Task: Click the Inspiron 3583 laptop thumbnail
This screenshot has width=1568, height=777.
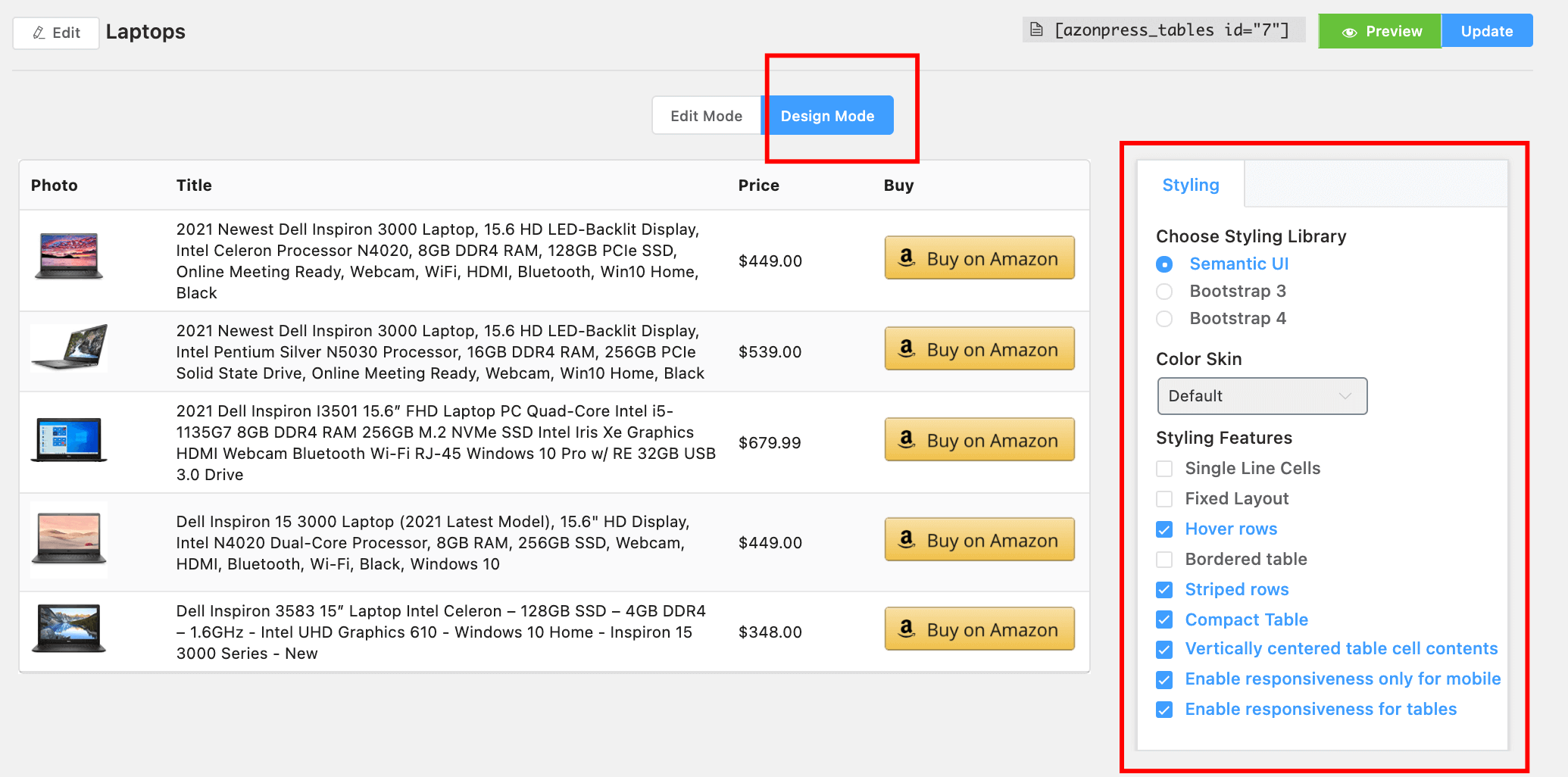Action: tap(69, 629)
